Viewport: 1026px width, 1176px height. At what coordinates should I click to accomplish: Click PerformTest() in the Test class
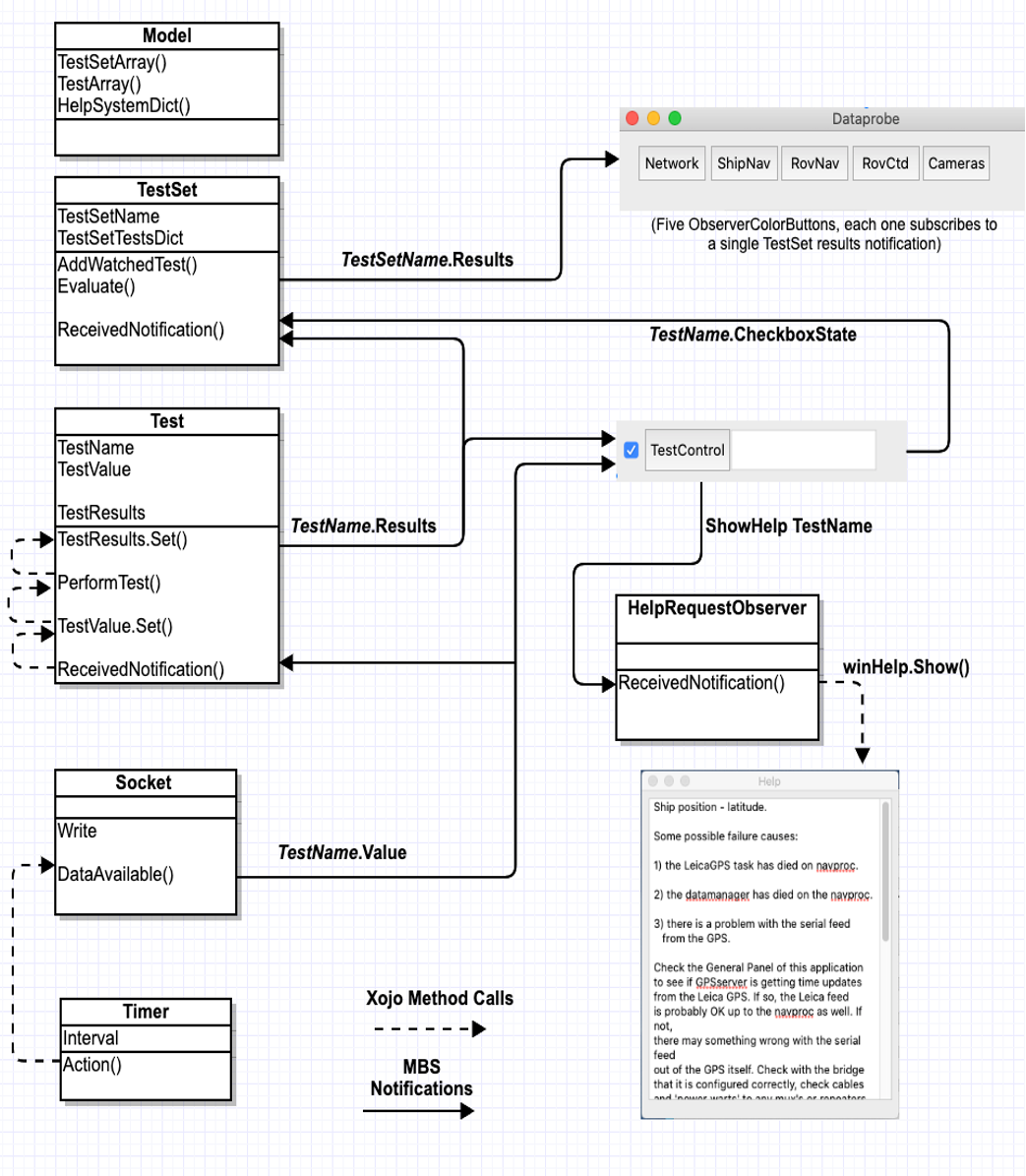(109, 583)
